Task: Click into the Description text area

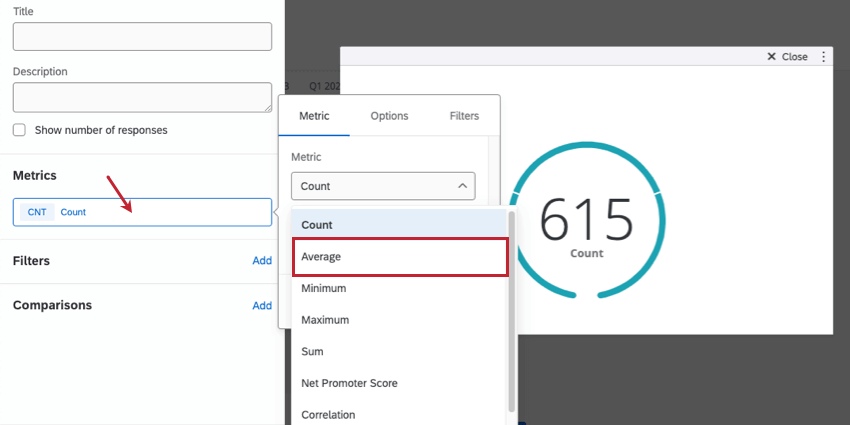Action: click(142, 97)
